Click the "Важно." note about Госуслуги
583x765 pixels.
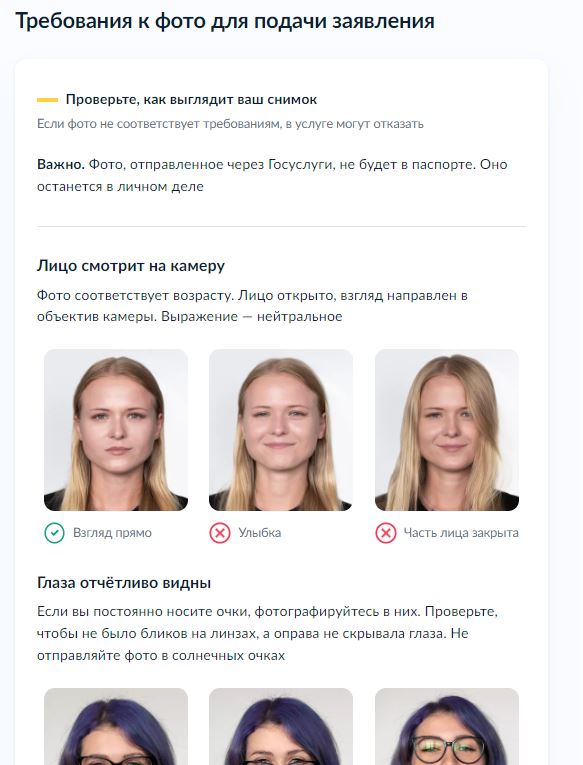[x=272, y=175]
